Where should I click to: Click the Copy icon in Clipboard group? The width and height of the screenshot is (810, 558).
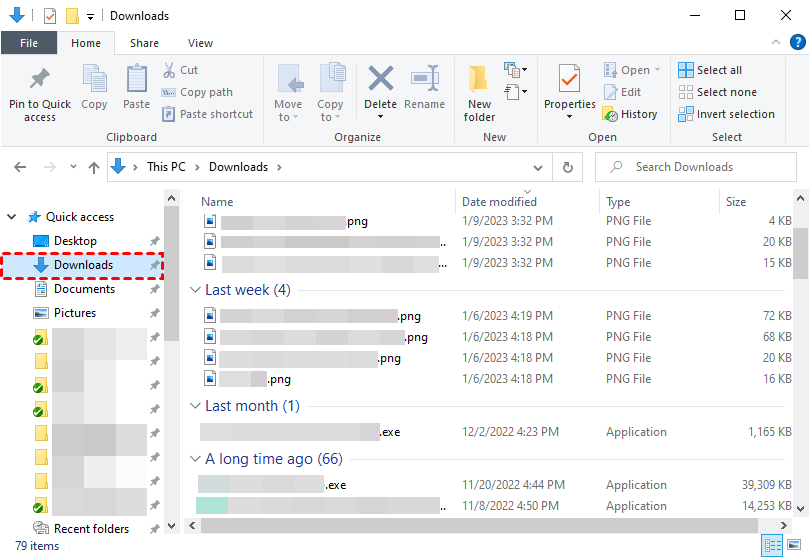pyautogui.click(x=94, y=80)
